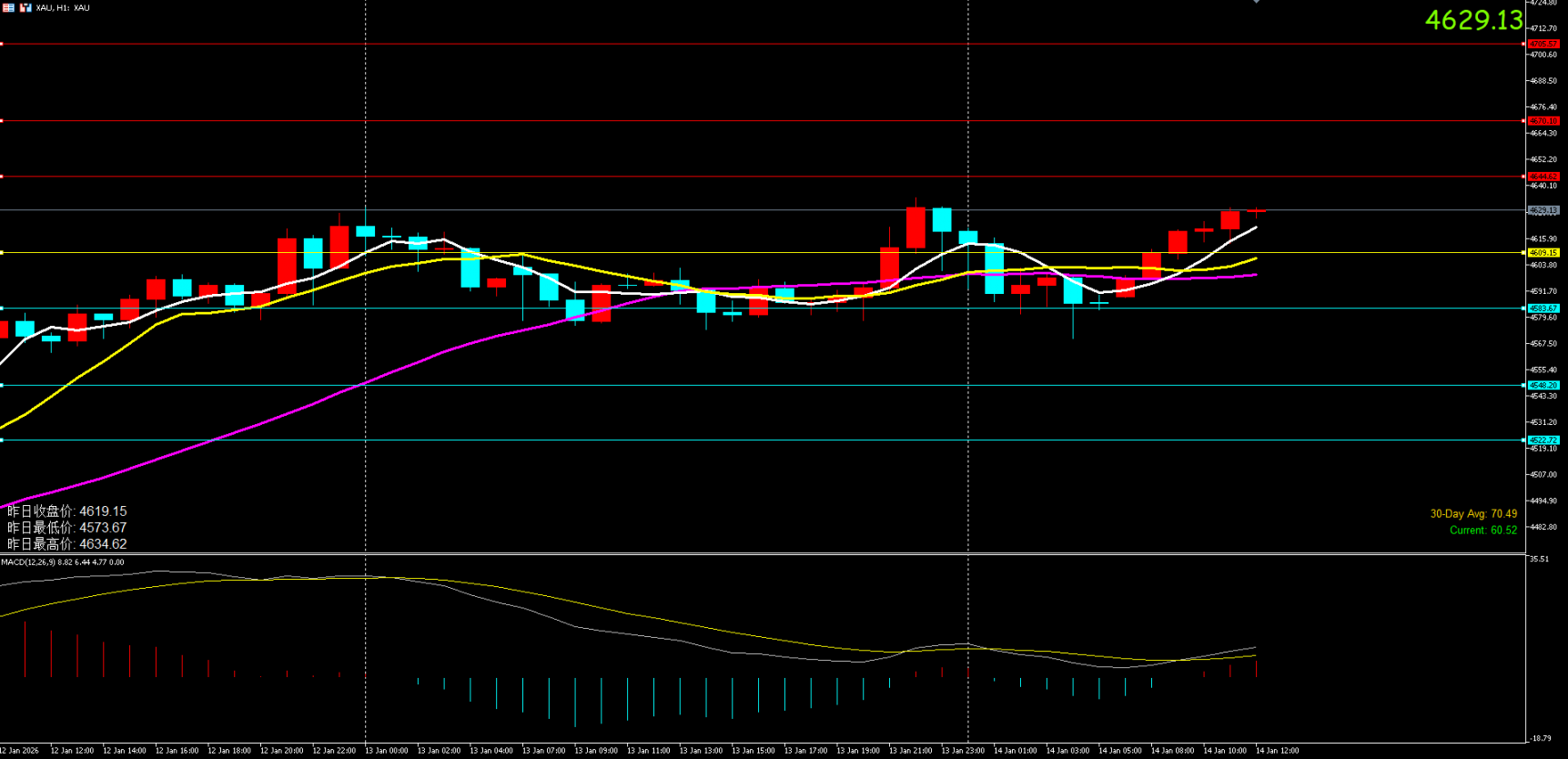Image resolution: width=1568 pixels, height=759 pixels.
Task: Click the 30-Day Avg 70.49 label
Action: pos(1472,514)
